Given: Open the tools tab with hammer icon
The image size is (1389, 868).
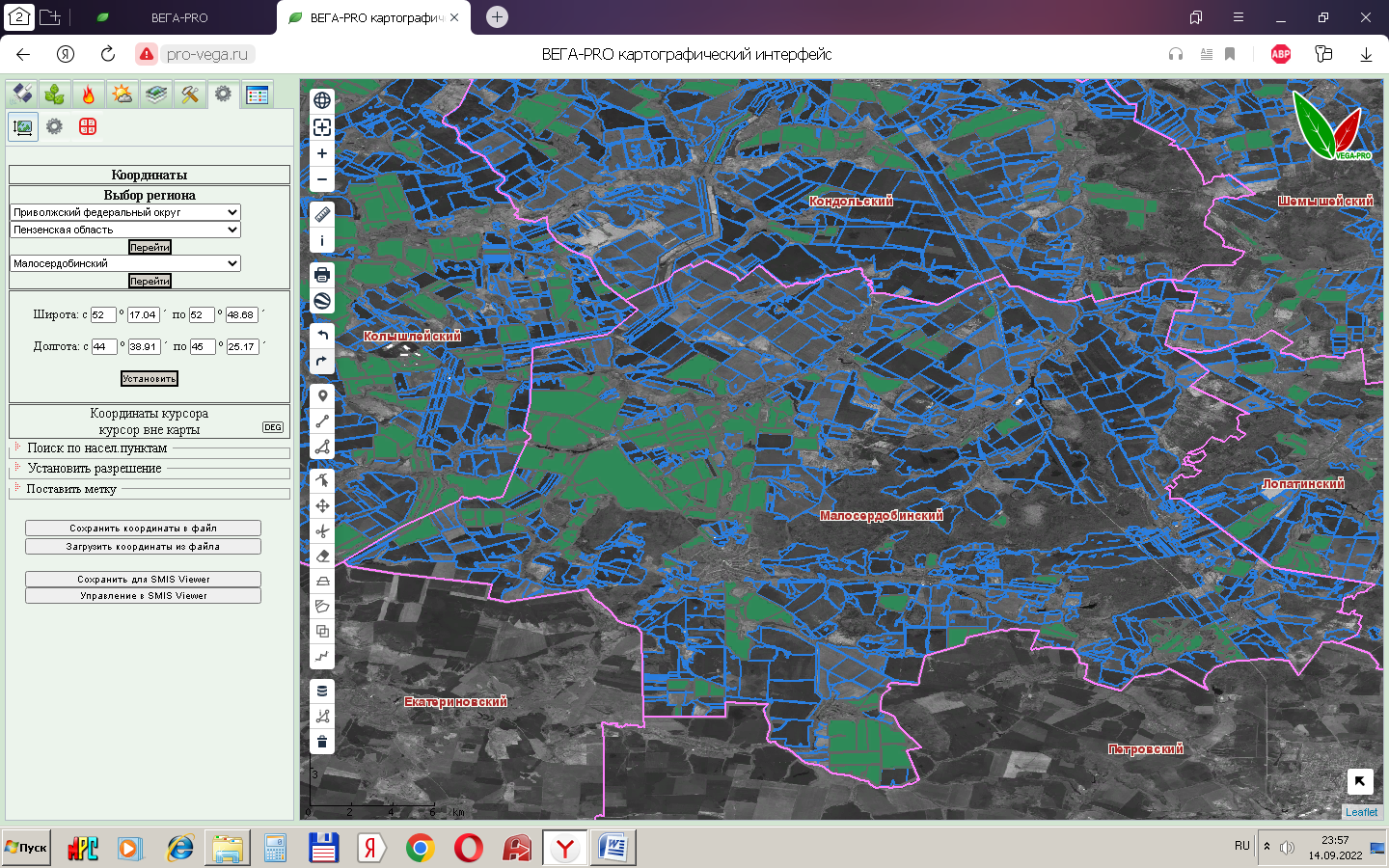Looking at the screenshot, I should click(x=190, y=94).
